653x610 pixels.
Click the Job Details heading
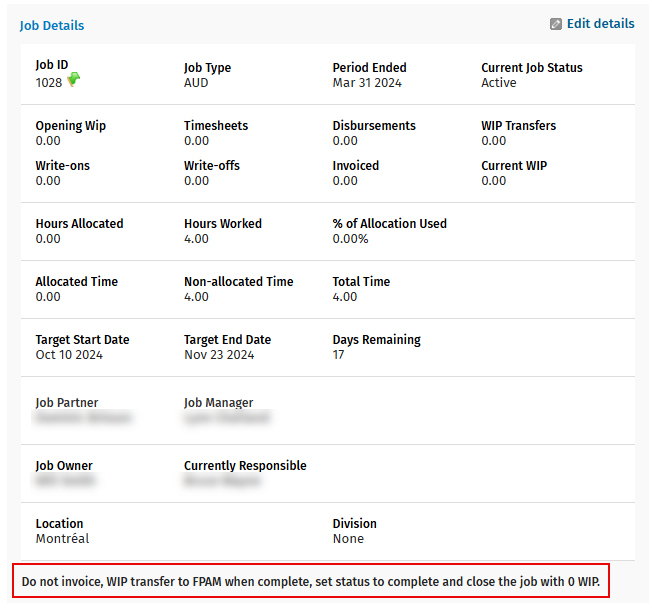(52, 26)
